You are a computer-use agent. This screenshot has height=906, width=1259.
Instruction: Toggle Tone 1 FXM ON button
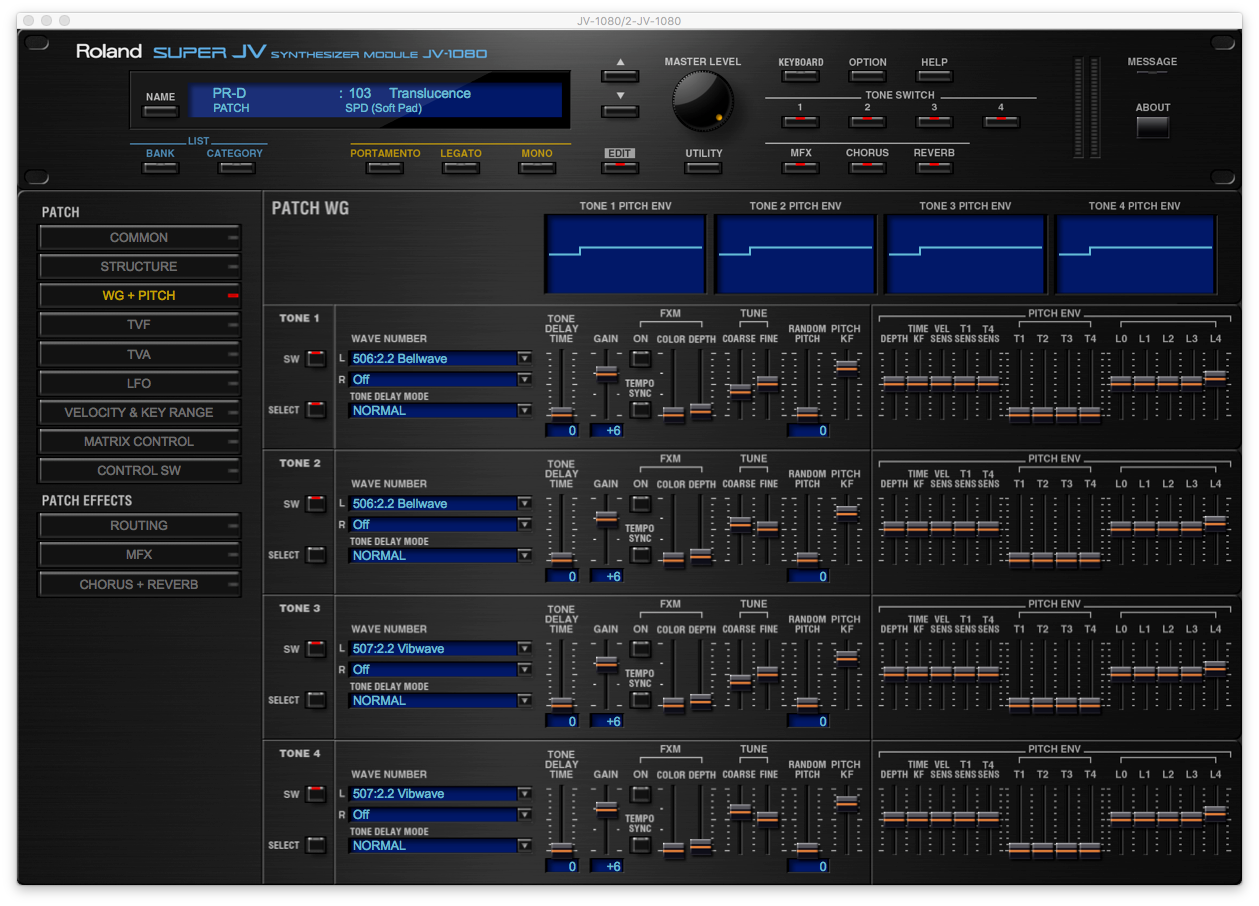pos(640,359)
